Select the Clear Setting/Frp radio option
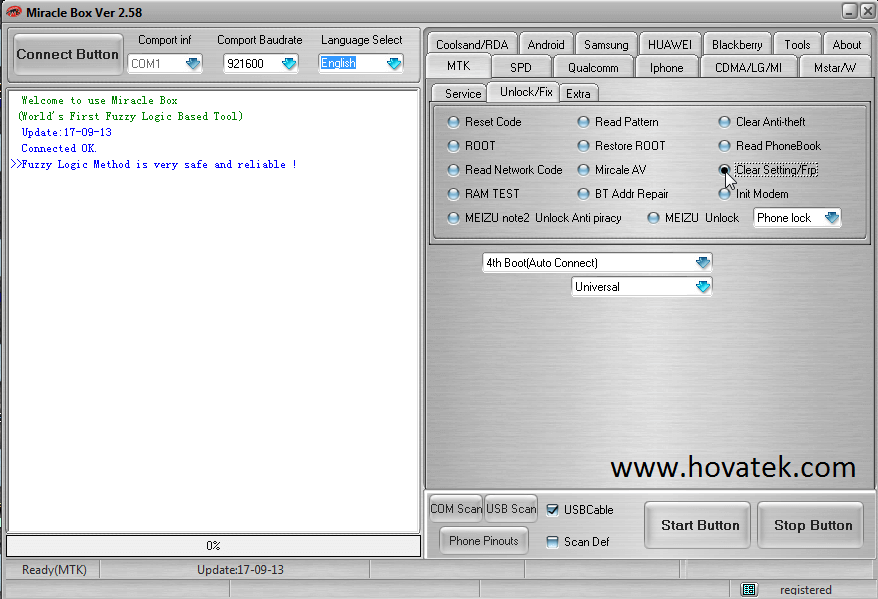The image size is (878, 599). point(768,170)
